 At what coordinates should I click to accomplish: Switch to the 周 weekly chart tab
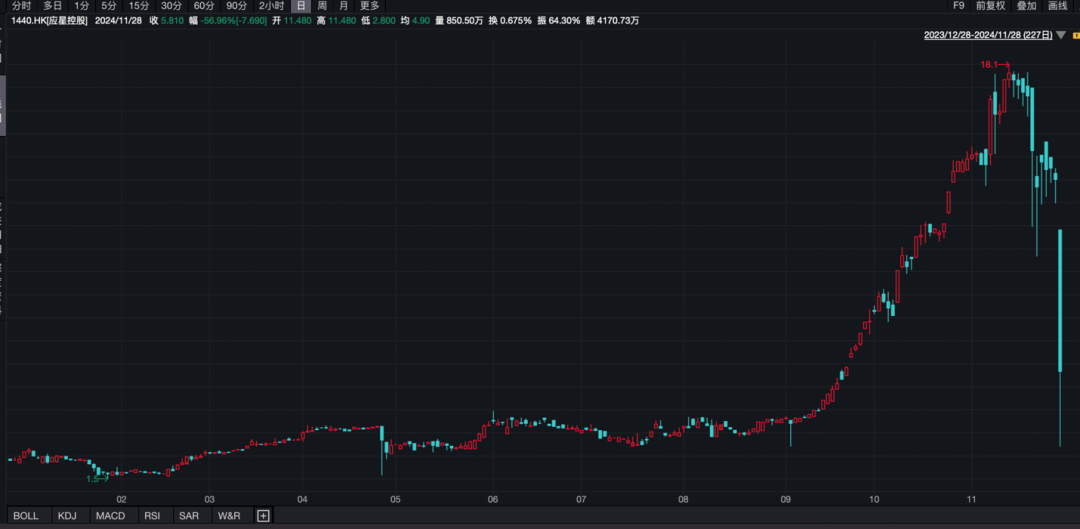(322, 6)
